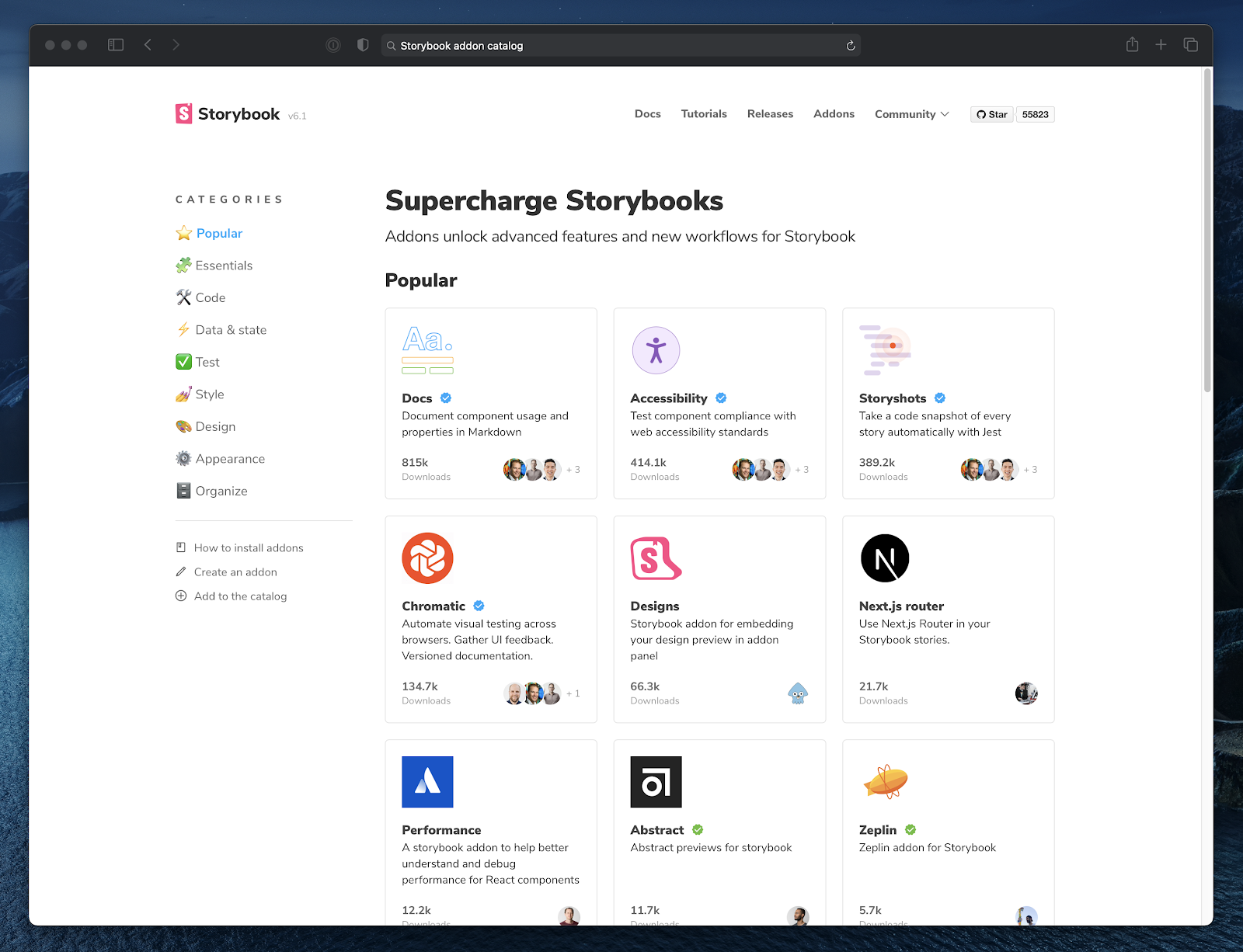Image resolution: width=1243 pixels, height=952 pixels.
Task: Go back using the browser back arrow
Action: (x=148, y=45)
